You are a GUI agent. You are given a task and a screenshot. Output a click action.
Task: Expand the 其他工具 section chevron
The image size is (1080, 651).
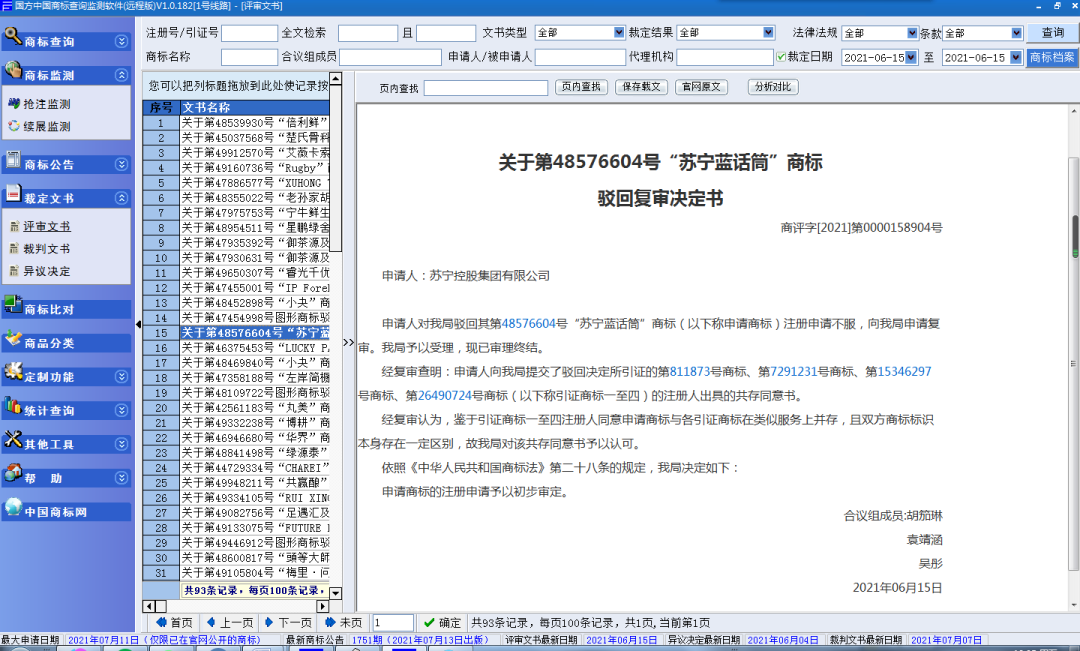121,444
